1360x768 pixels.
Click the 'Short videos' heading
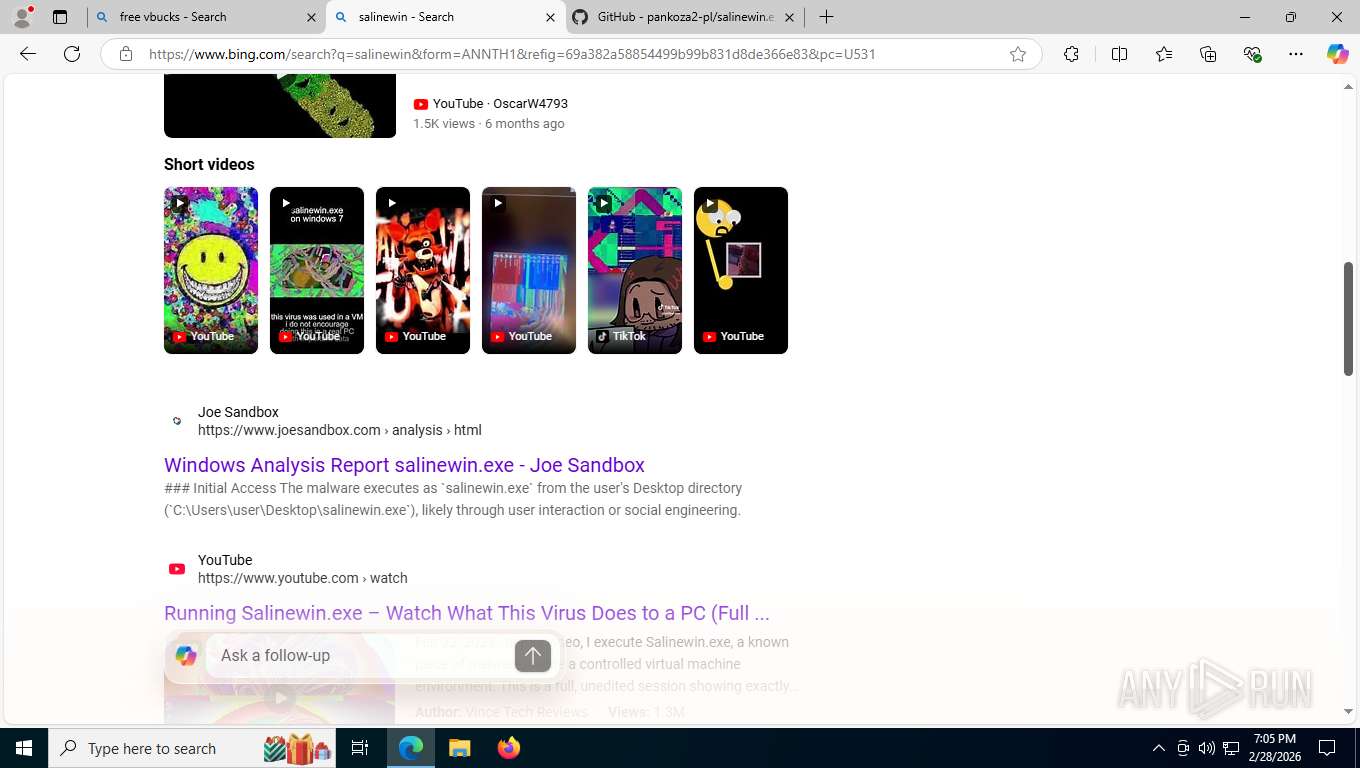click(209, 164)
